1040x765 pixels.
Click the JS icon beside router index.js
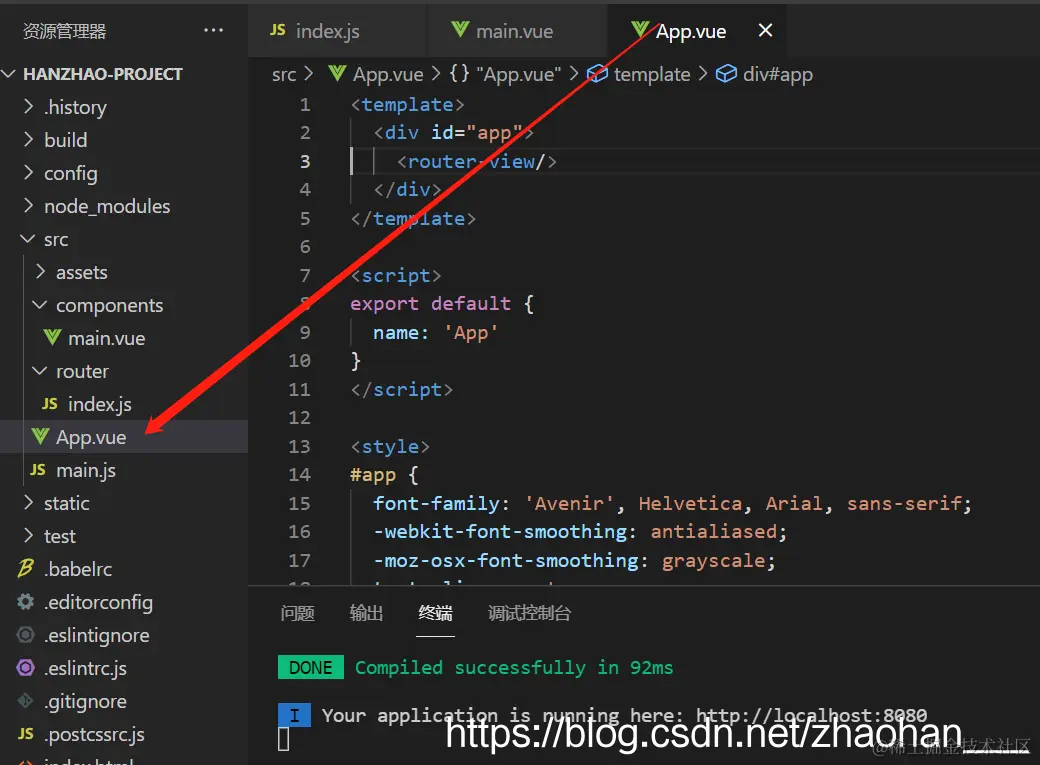tap(50, 403)
